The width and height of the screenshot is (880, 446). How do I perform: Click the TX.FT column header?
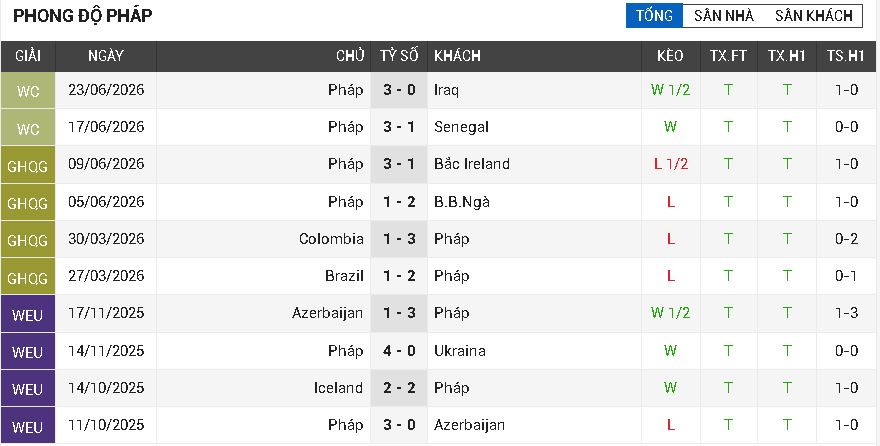[x=728, y=56]
